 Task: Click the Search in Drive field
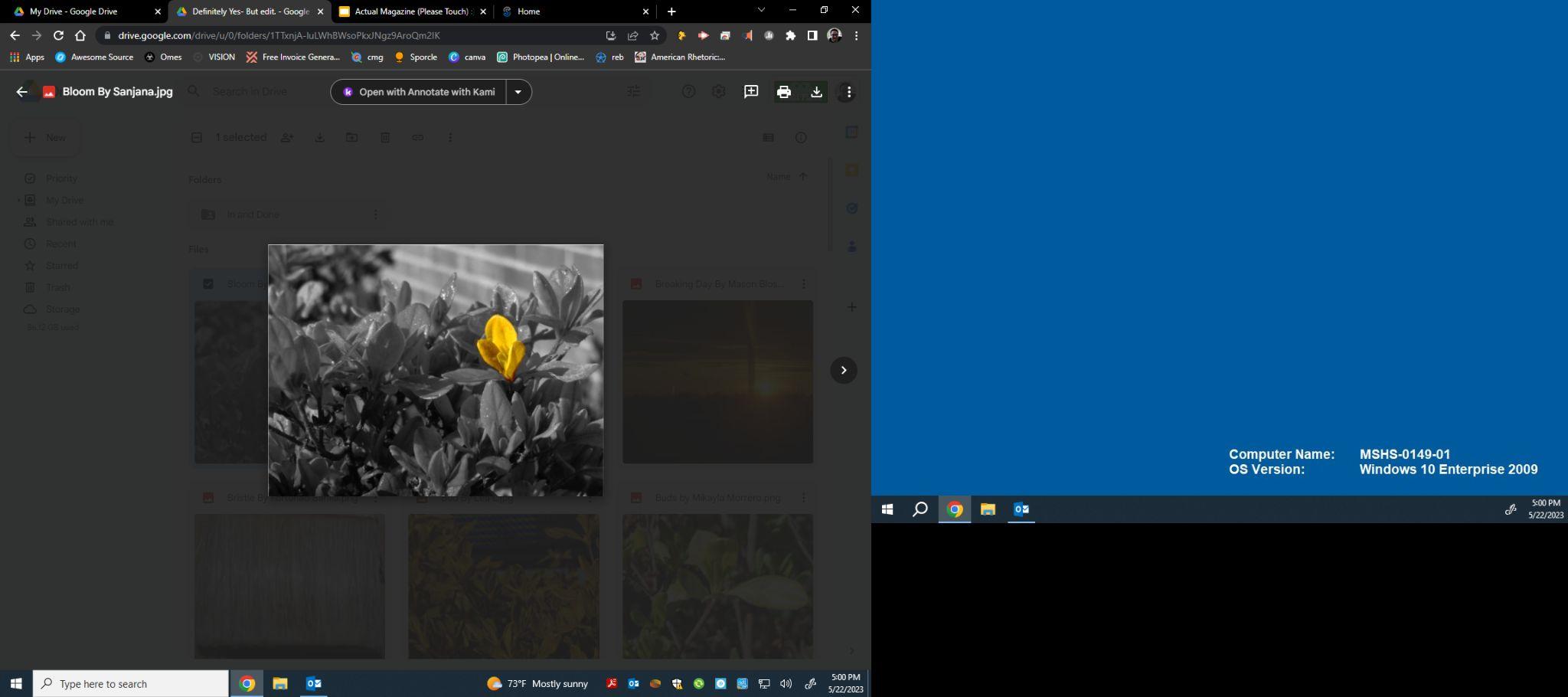(x=250, y=92)
